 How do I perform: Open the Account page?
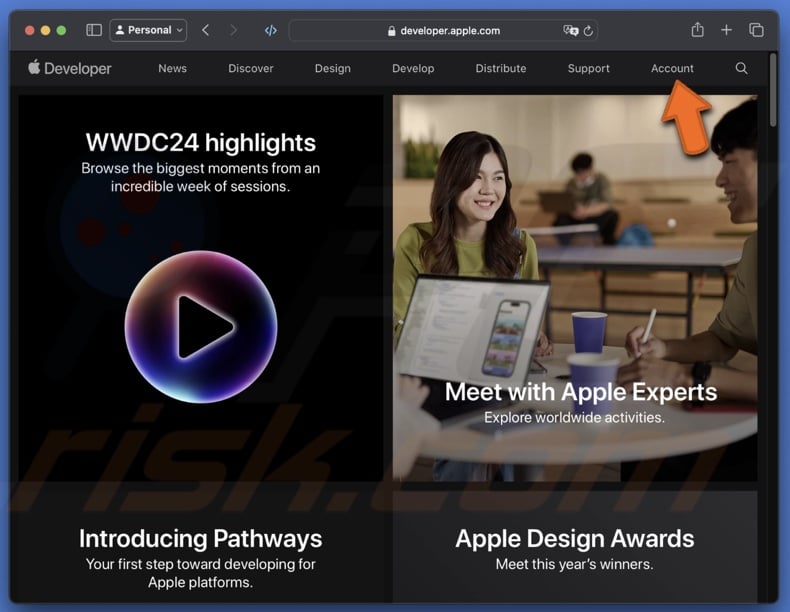672,68
